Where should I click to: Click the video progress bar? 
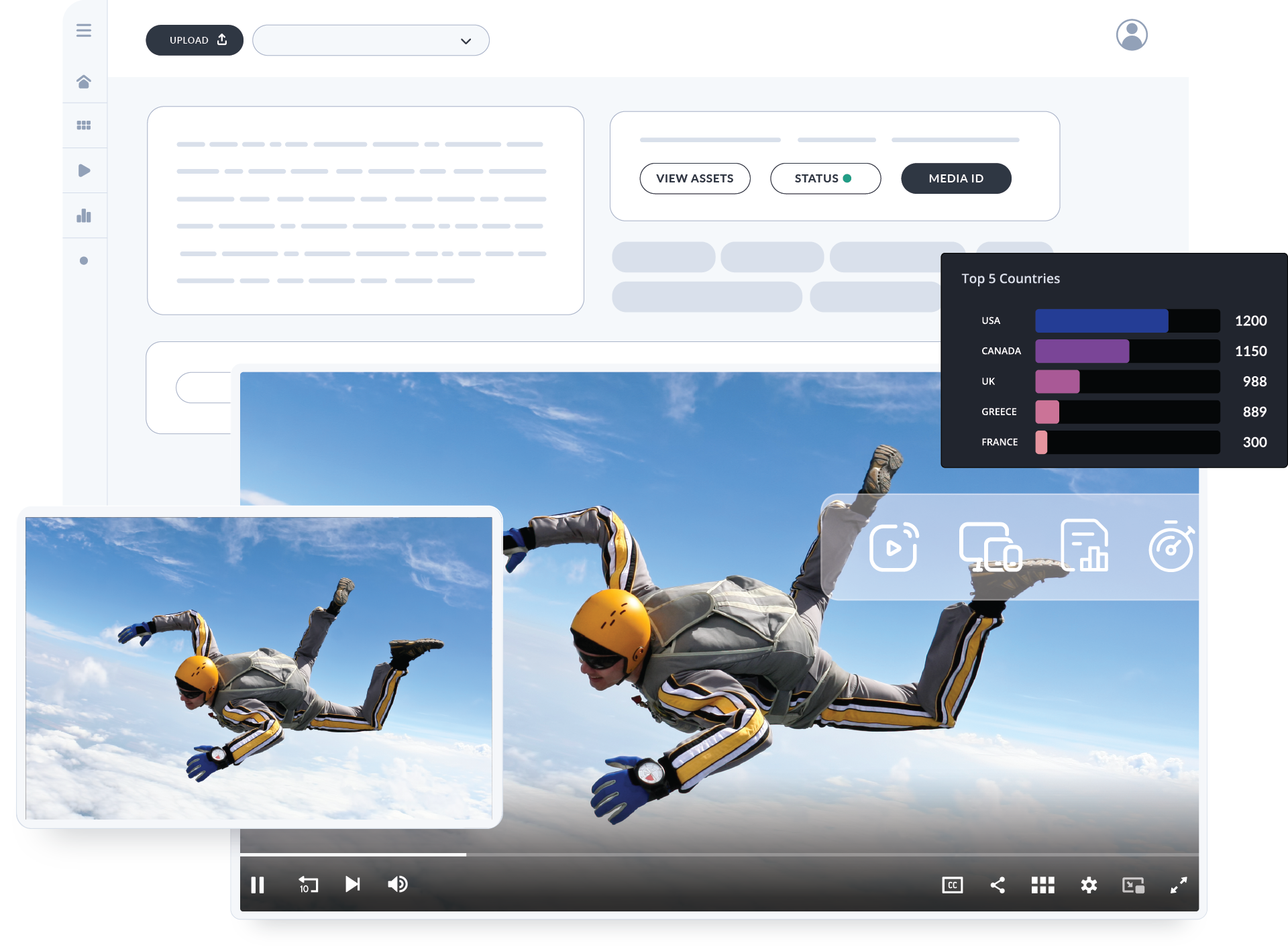pos(671,855)
